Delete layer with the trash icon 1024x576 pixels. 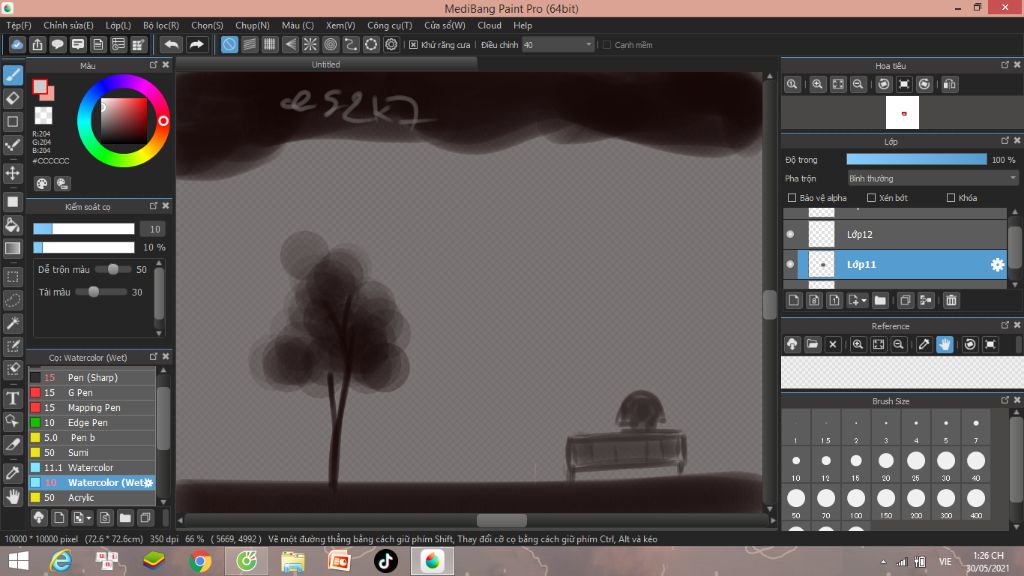951,300
